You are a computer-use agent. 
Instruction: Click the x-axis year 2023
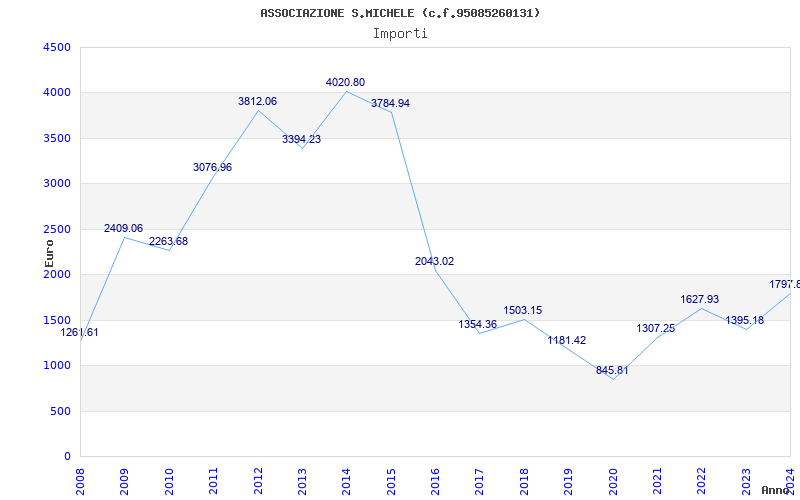[x=746, y=481]
